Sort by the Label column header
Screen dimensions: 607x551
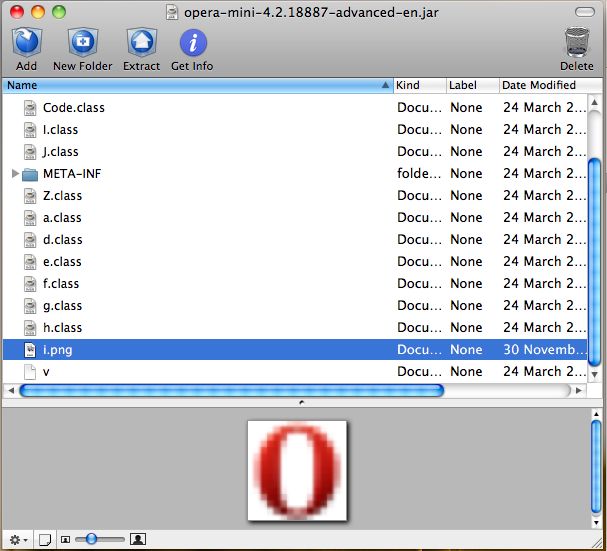point(473,85)
